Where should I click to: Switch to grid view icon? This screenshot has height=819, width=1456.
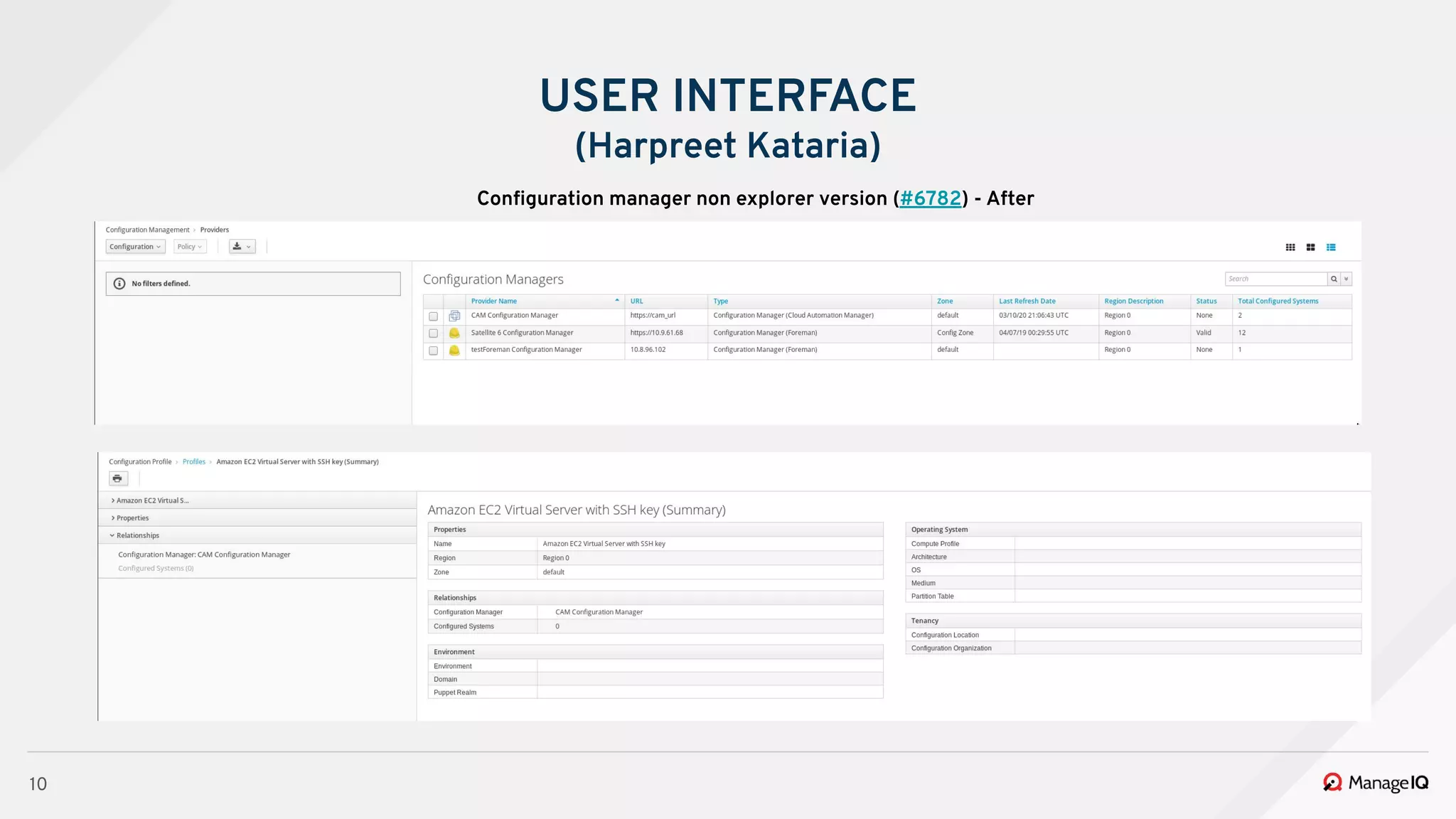click(1290, 247)
